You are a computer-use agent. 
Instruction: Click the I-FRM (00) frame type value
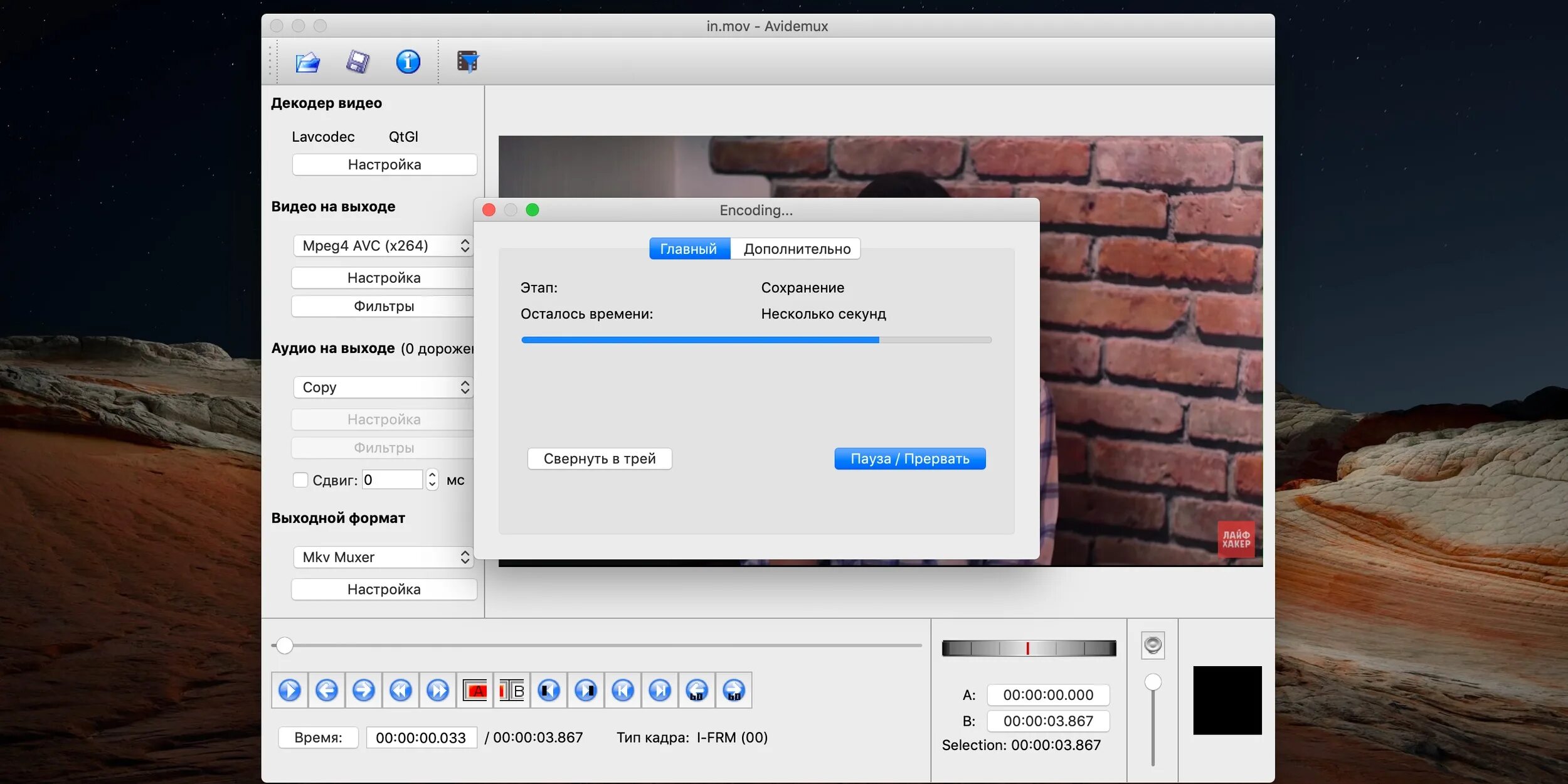732,738
